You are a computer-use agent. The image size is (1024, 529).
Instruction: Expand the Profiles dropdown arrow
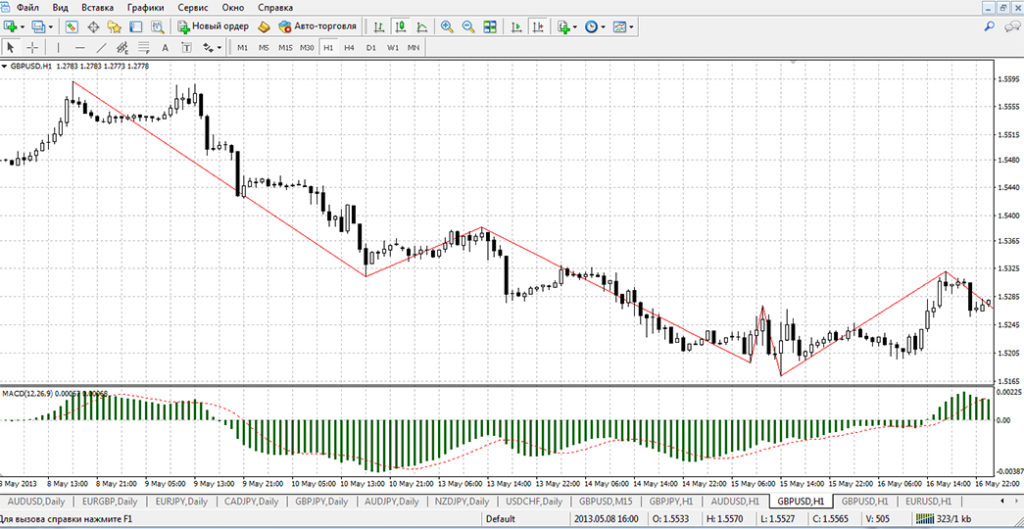(x=51, y=27)
